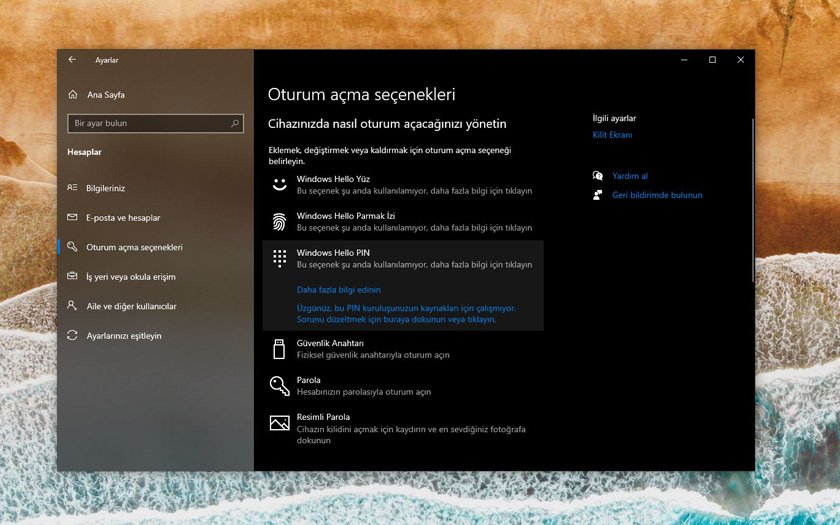
Task: Open Bilgileriniz in the sidebar
Action: 105,188
